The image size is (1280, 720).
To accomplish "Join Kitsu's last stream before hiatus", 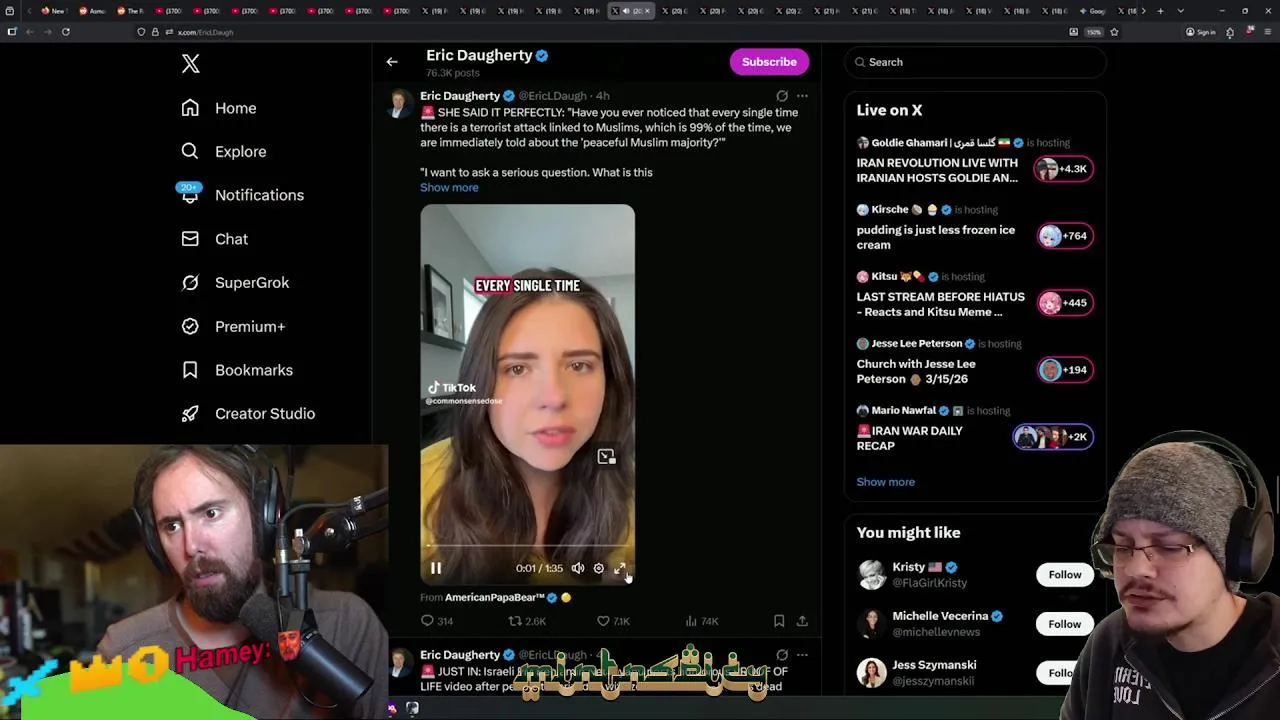I will coord(940,304).
